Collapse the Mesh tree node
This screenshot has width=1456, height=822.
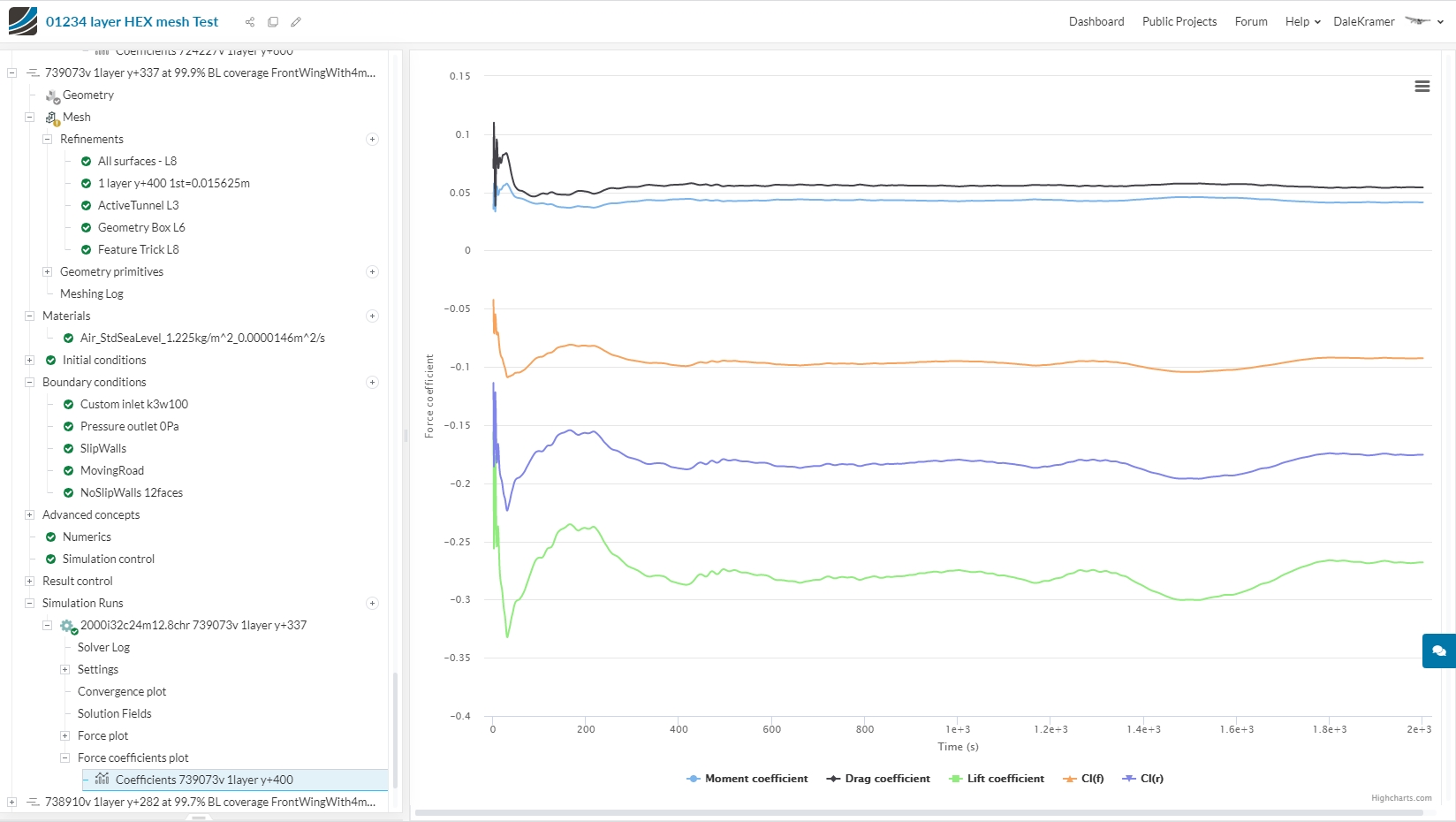29,118
